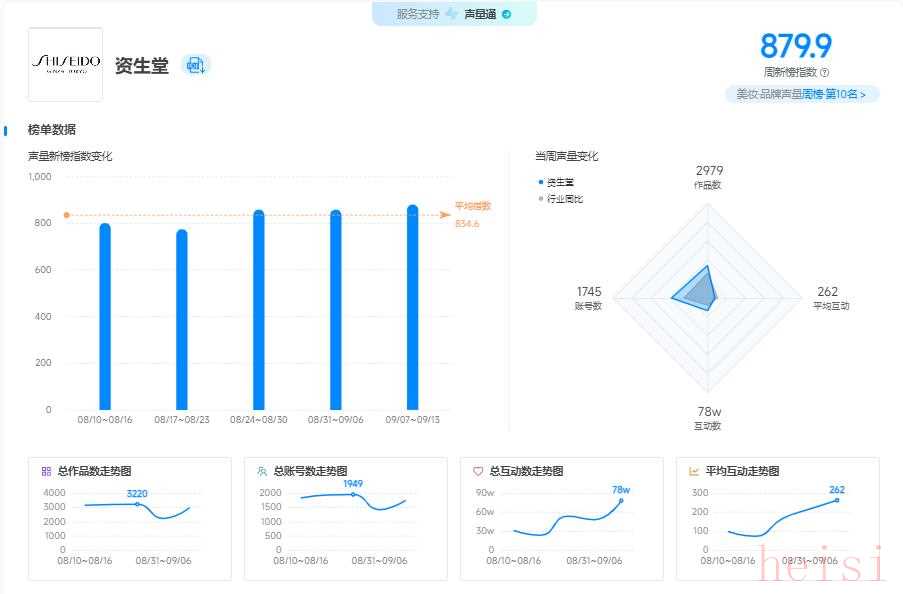
Task: Click the help icon next to 周新榜指数
Action: 824,72
